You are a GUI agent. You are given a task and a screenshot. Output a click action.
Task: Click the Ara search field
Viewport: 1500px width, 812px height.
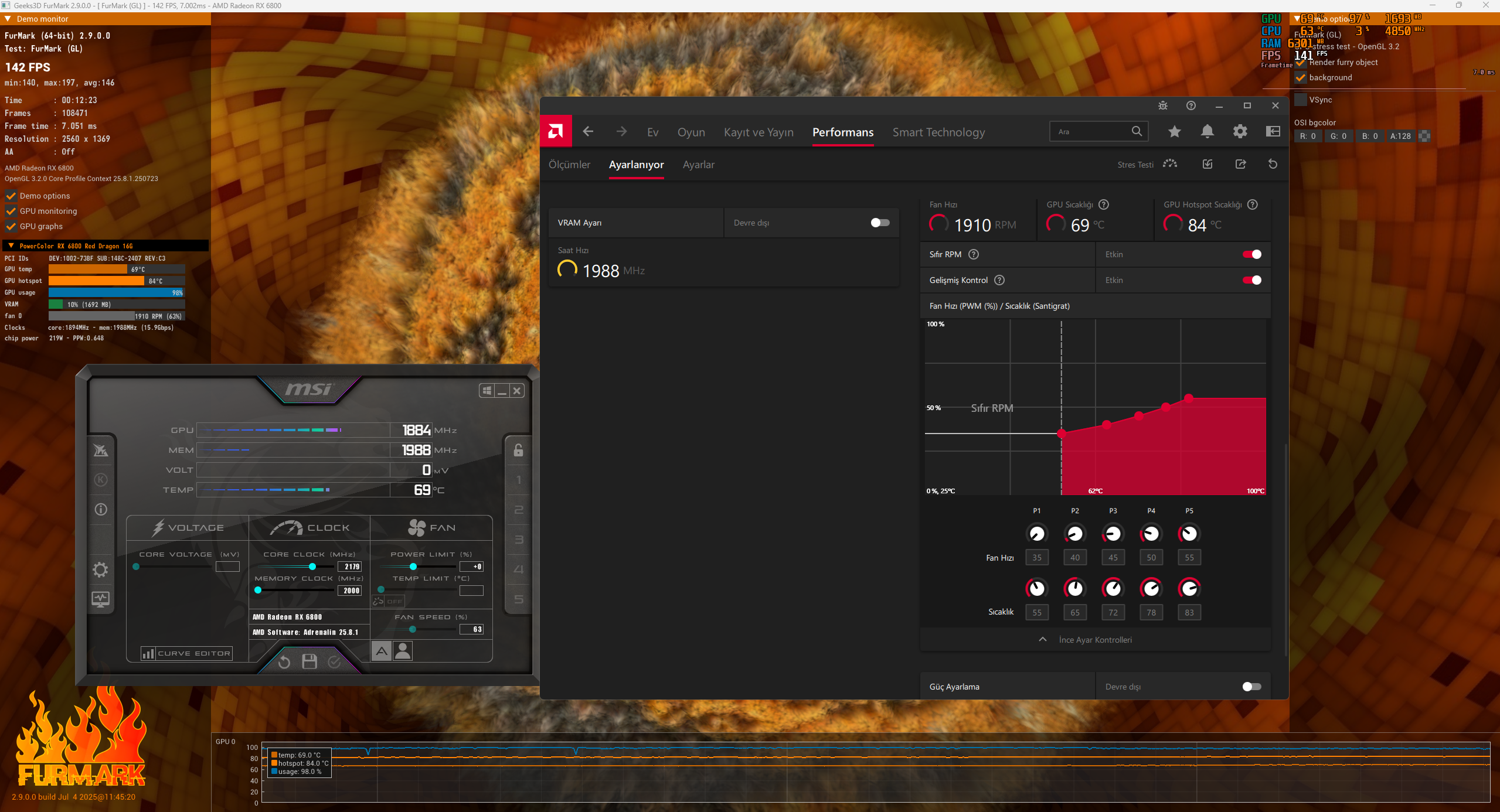point(1098,131)
